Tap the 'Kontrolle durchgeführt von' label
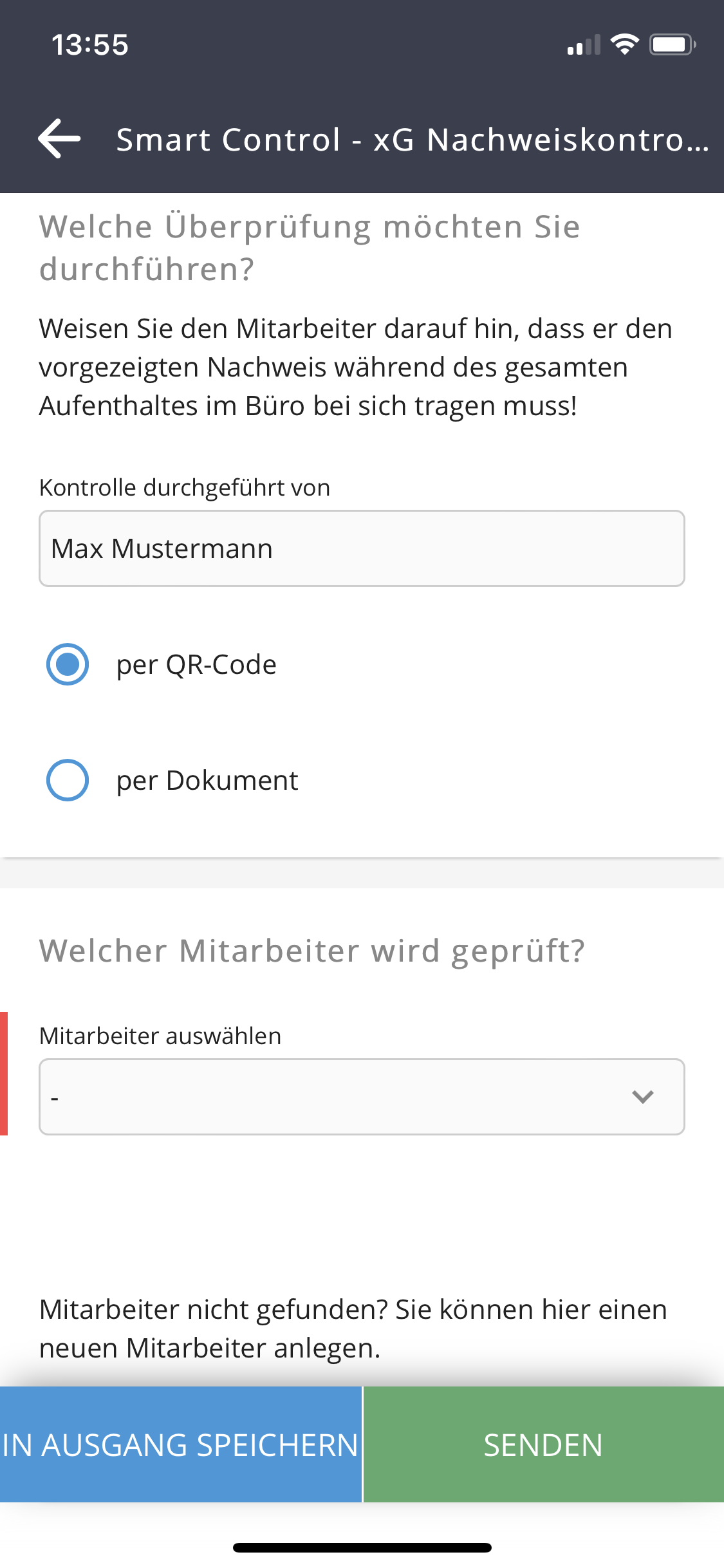 click(x=185, y=487)
